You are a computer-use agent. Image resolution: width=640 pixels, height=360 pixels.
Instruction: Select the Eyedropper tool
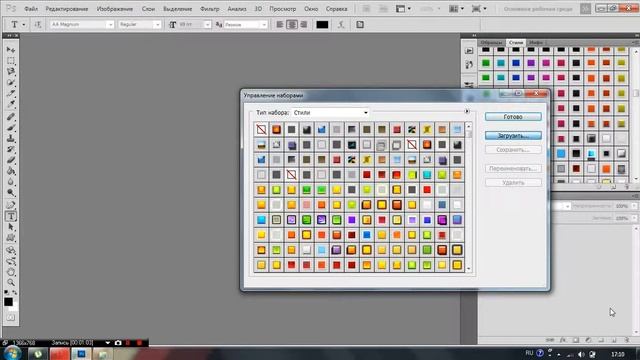coord(11,104)
